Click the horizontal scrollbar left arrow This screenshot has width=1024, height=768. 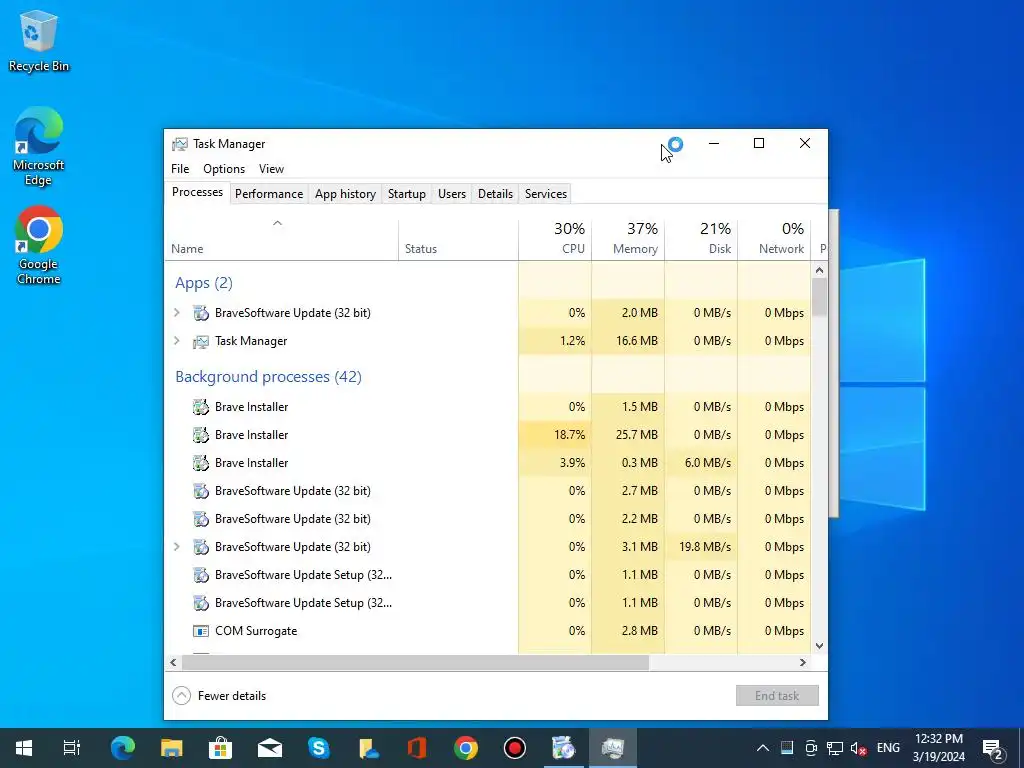[173, 662]
